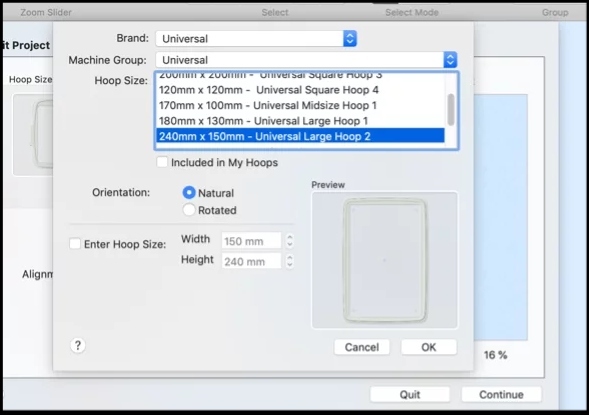Click the Width field showing 150 mm
The height and width of the screenshot is (415, 589).
point(251,241)
